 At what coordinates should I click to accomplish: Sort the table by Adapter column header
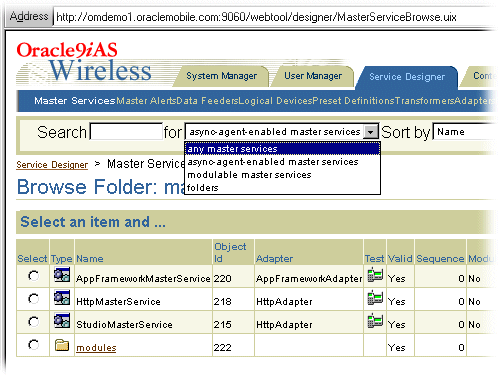[274, 259]
